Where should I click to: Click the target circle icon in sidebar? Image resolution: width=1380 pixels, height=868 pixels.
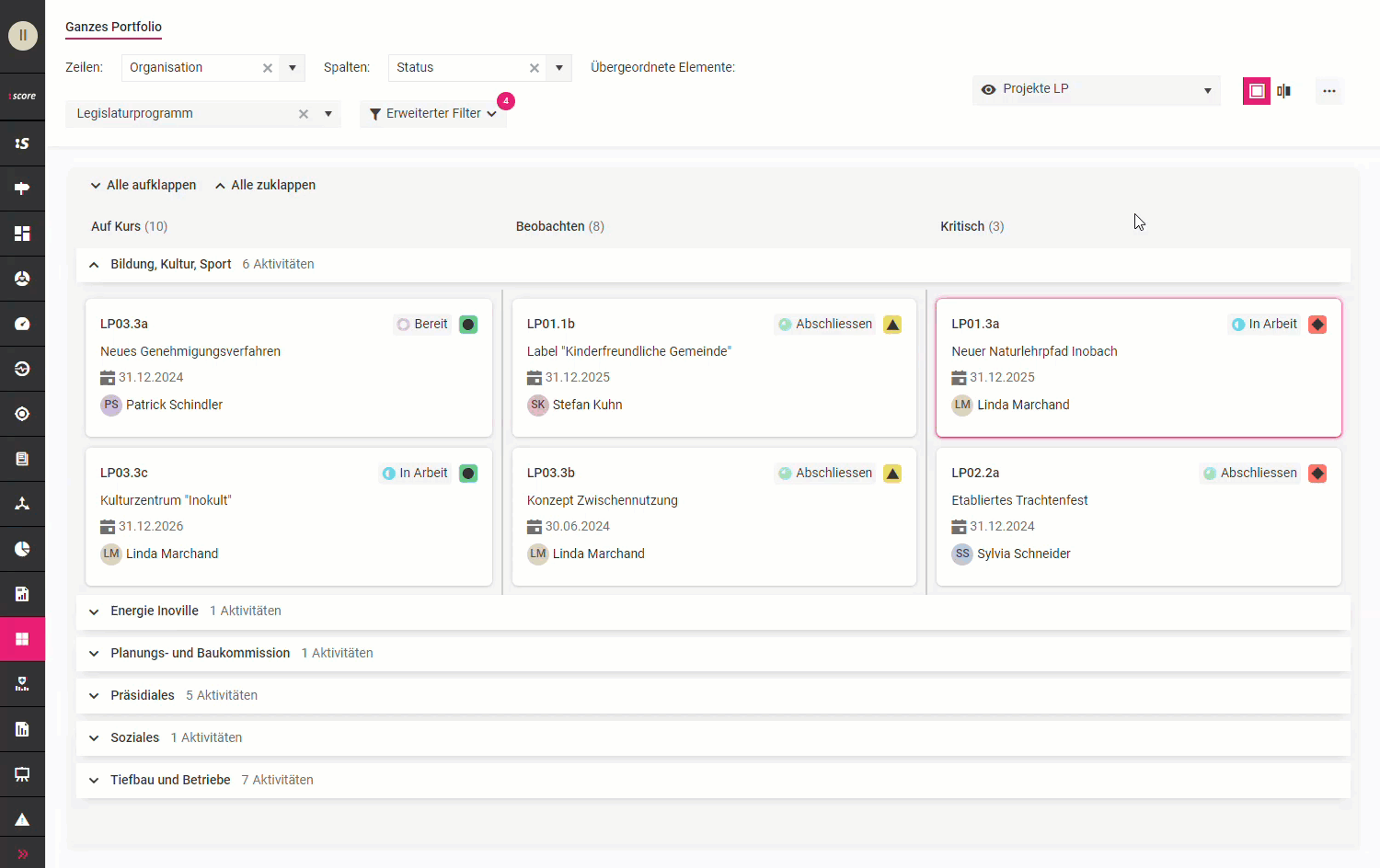[22, 414]
